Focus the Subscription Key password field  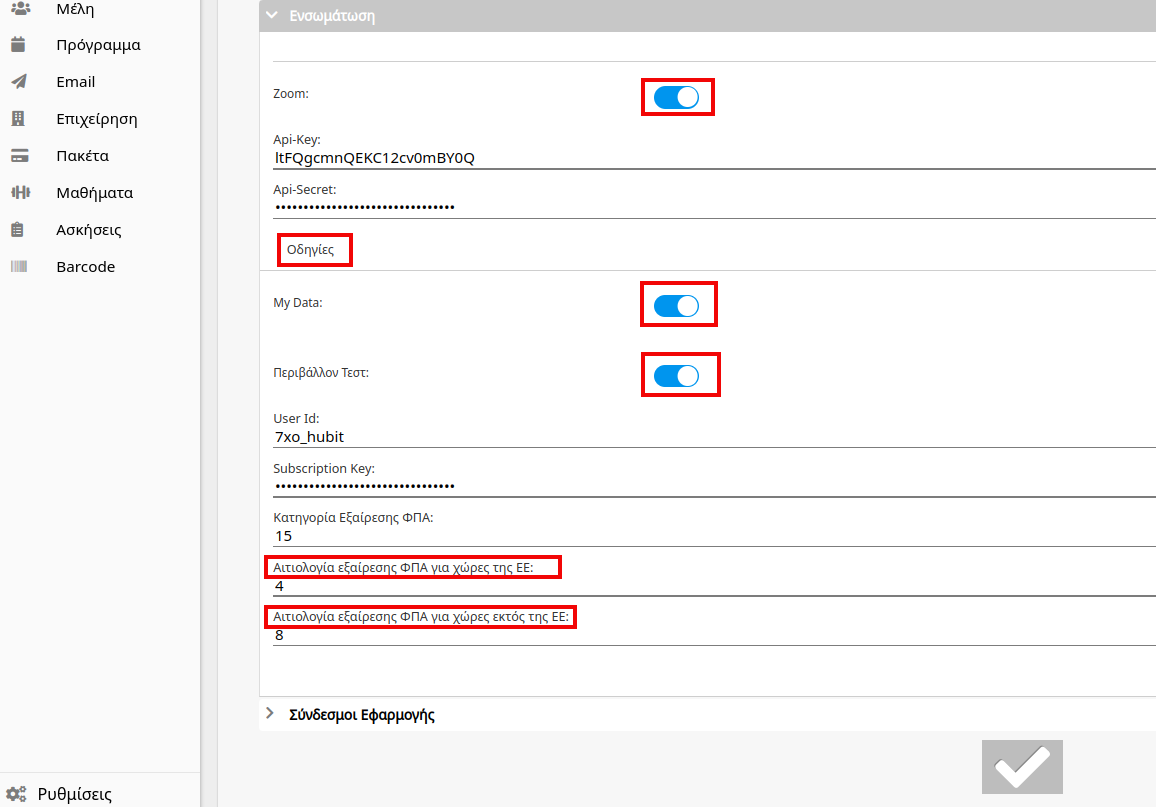tap(714, 487)
